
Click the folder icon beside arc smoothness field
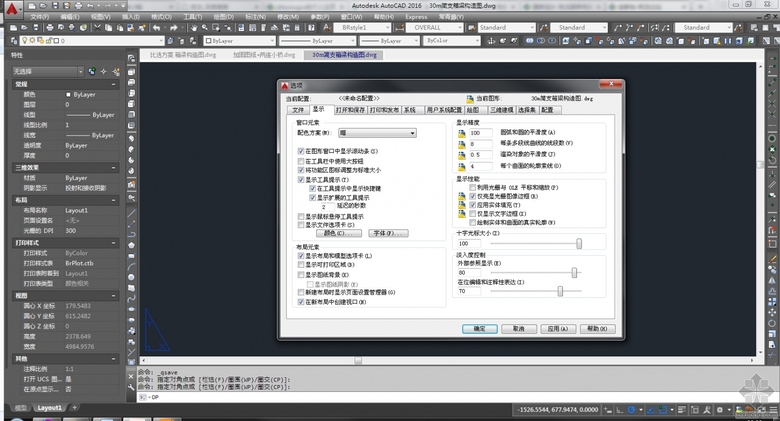tap(462, 133)
